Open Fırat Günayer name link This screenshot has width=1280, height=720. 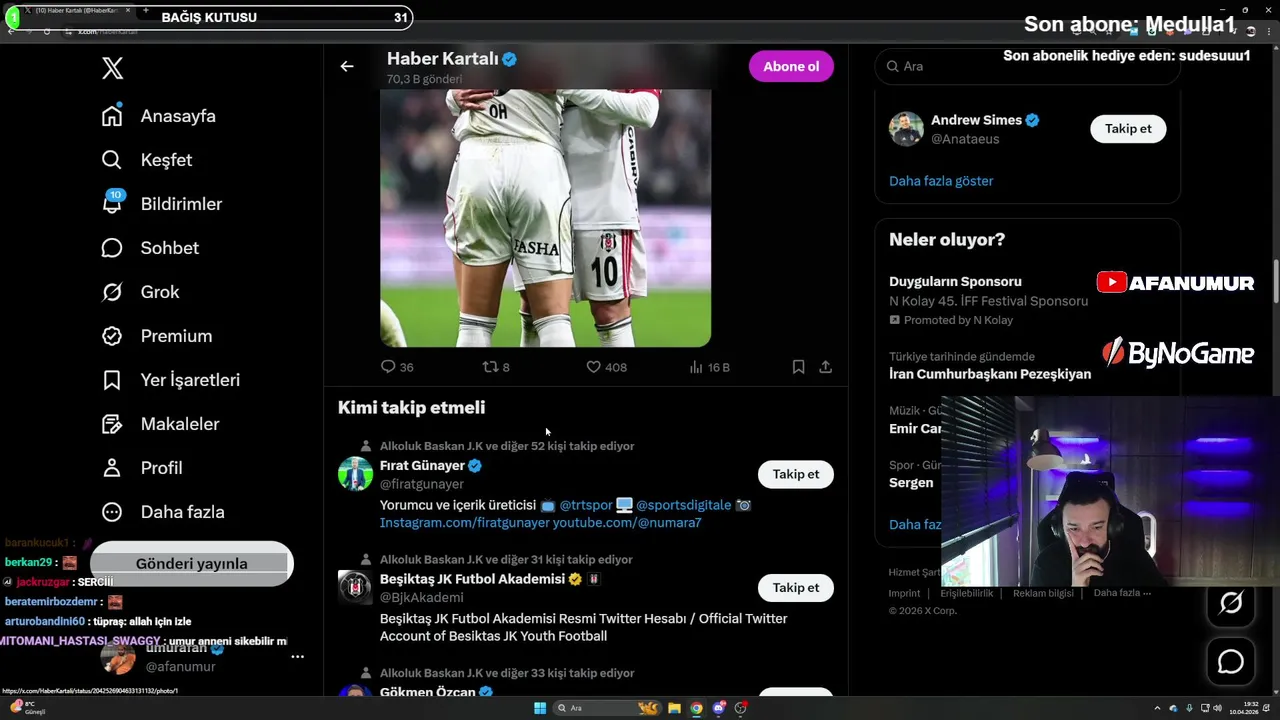[422, 466]
